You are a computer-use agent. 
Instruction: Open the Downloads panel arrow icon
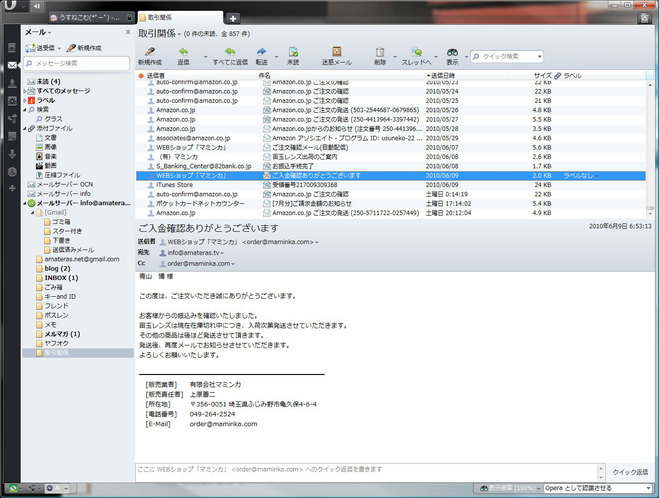tap(12, 154)
